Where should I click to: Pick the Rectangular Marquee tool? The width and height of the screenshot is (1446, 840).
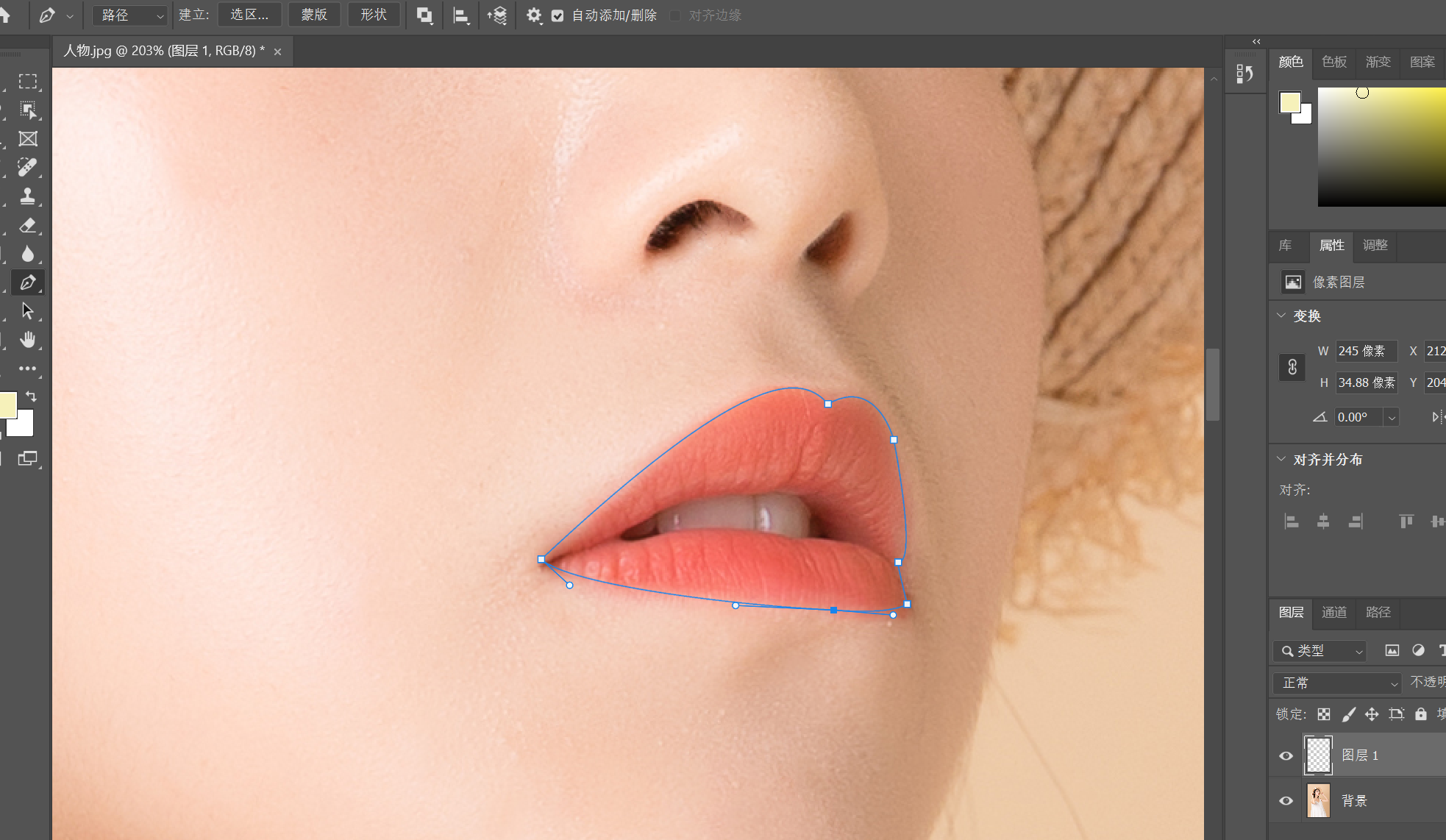[28, 82]
